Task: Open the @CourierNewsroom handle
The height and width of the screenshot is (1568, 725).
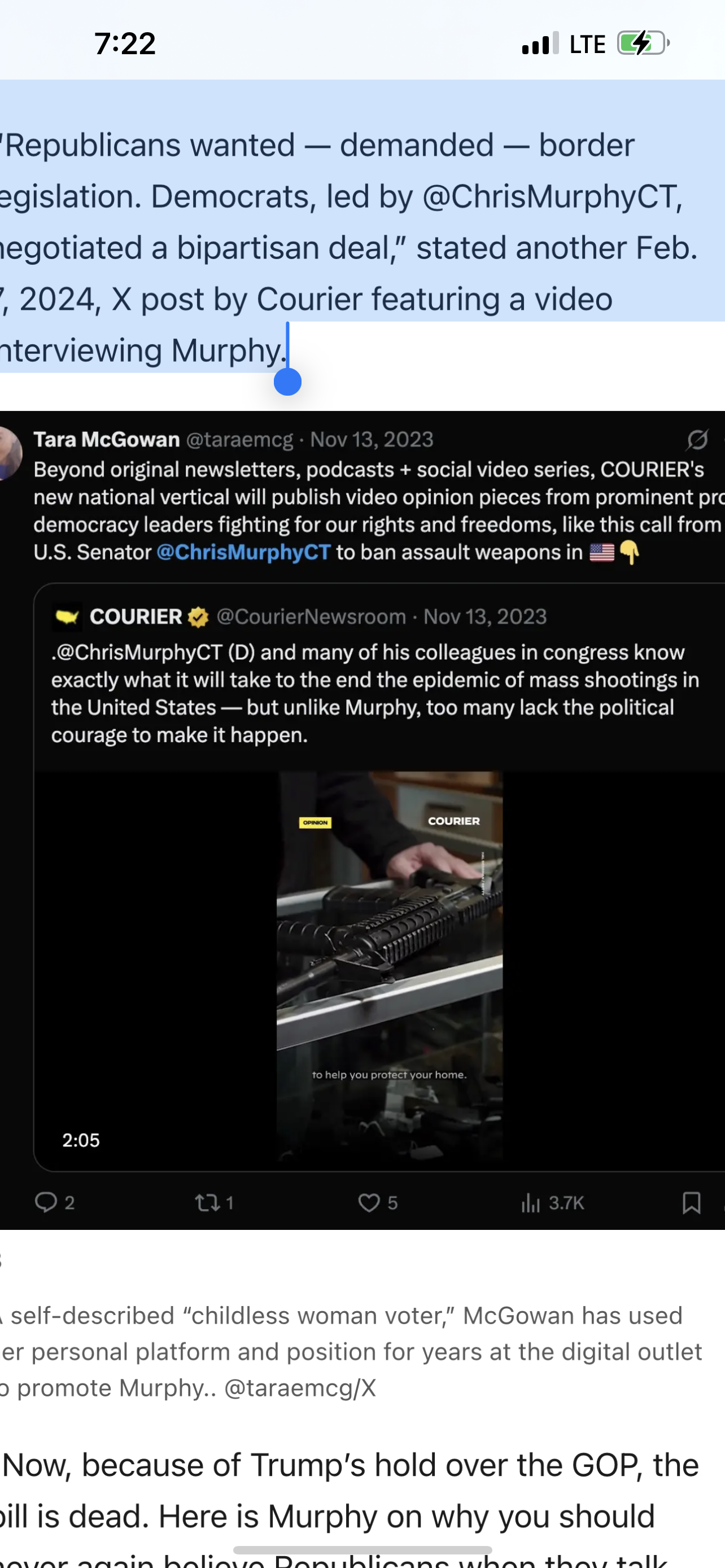Action: coord(311,616)
